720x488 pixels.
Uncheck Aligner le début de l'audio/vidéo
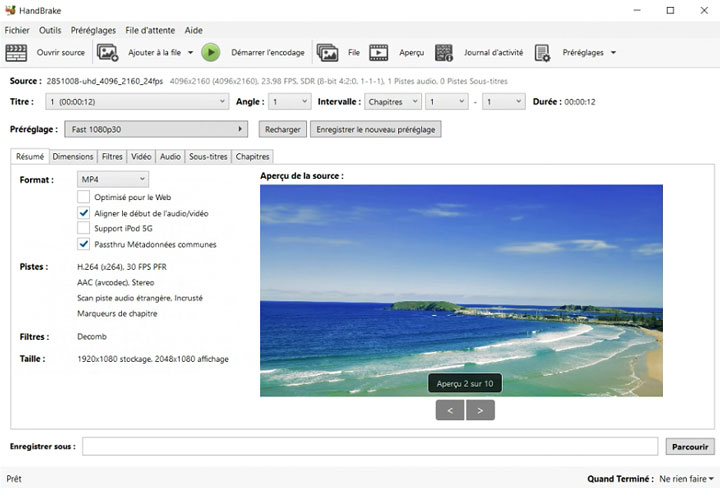pos(84,213)
